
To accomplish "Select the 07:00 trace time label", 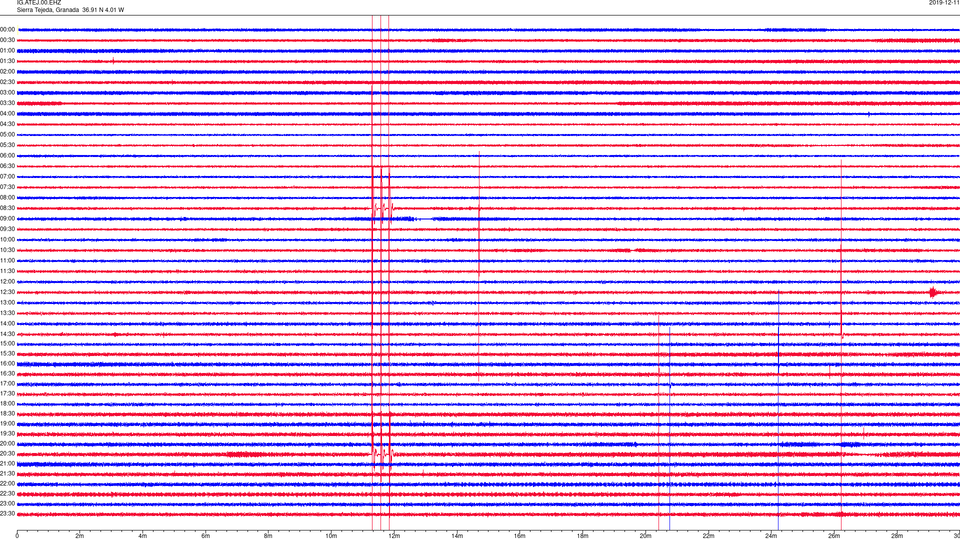I will (7, 177).
